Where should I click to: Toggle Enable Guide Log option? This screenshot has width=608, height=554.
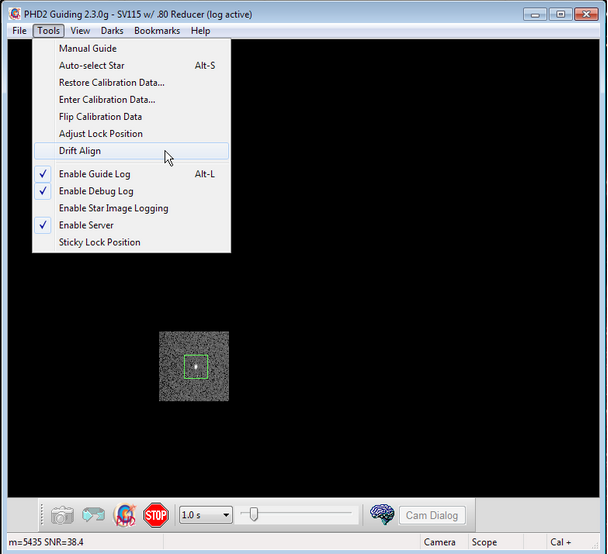click(131, 174)
